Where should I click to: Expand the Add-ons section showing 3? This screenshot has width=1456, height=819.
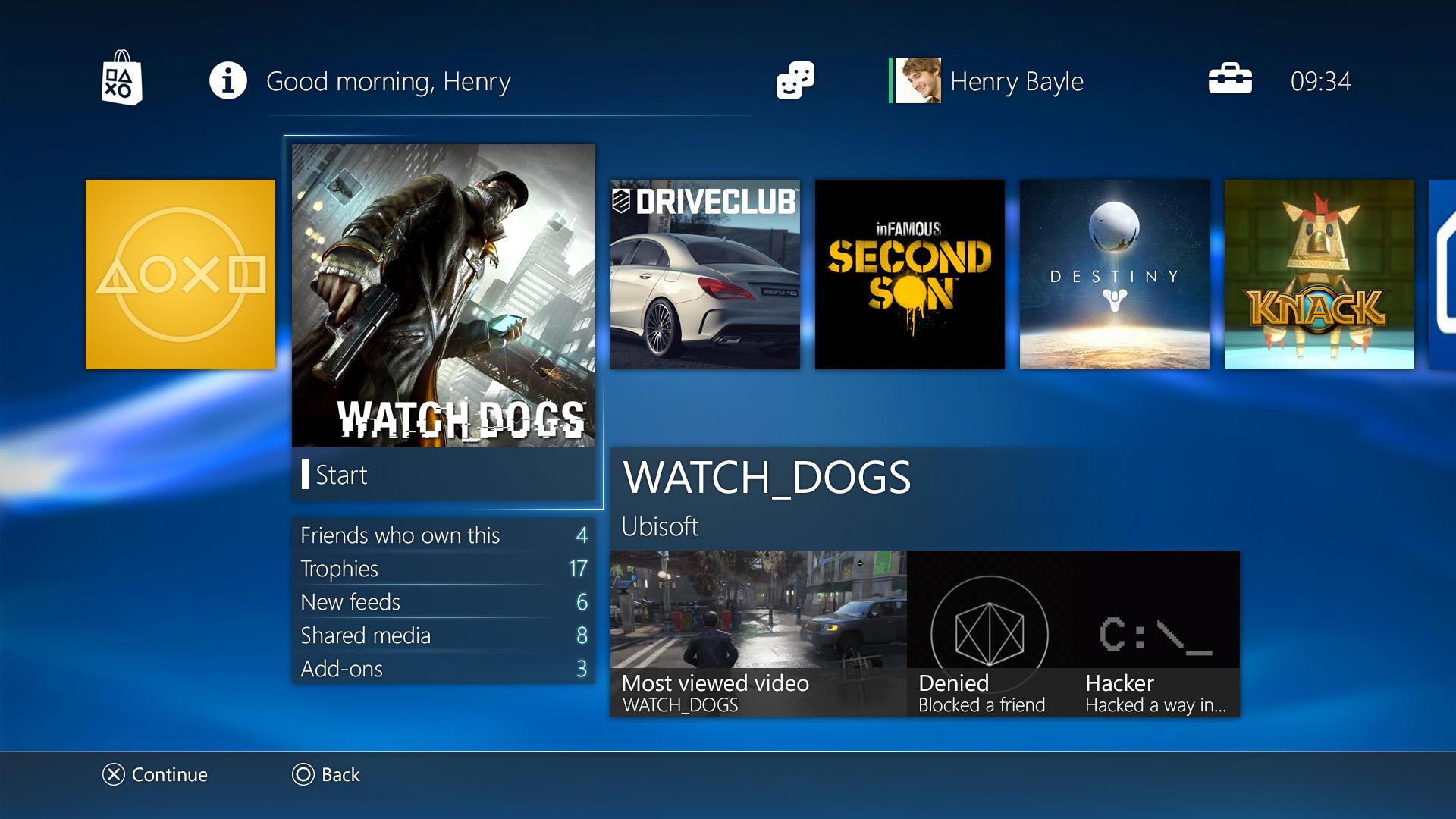443,669
